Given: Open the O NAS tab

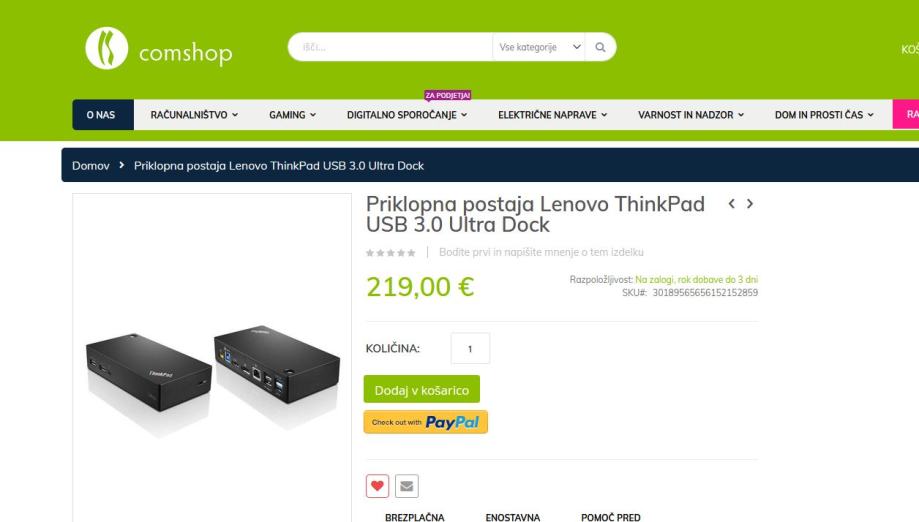Looking at the screenshot, I should coord(103,115).
